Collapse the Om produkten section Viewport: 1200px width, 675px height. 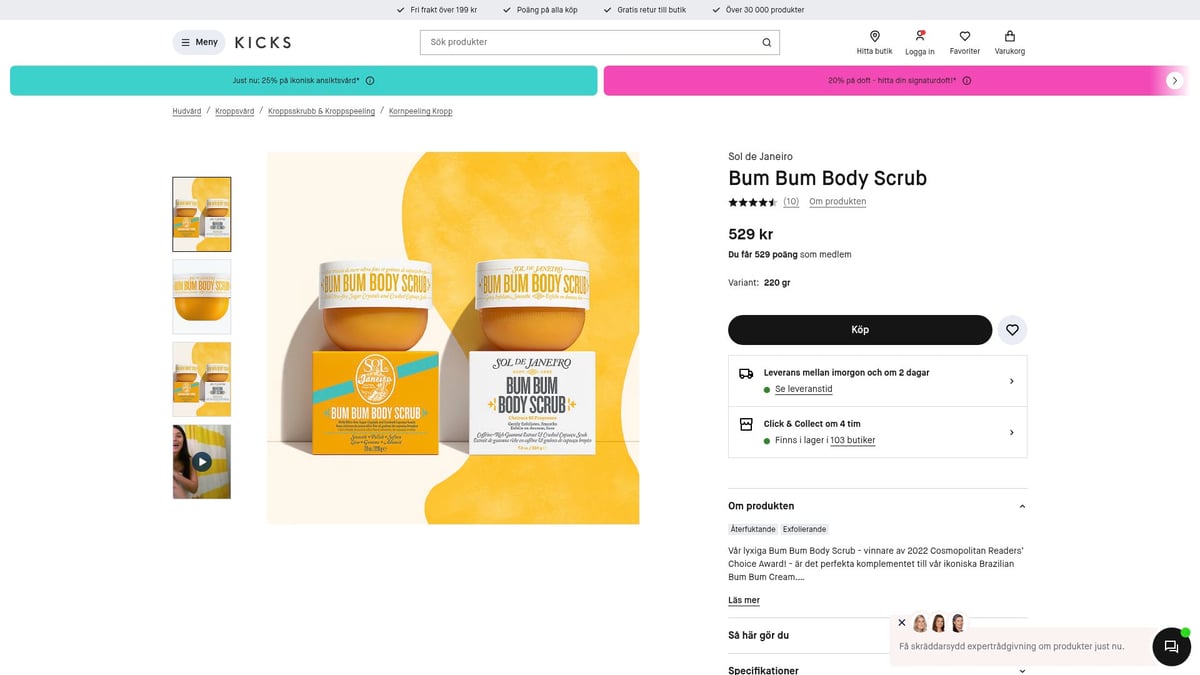(1021, 506)
